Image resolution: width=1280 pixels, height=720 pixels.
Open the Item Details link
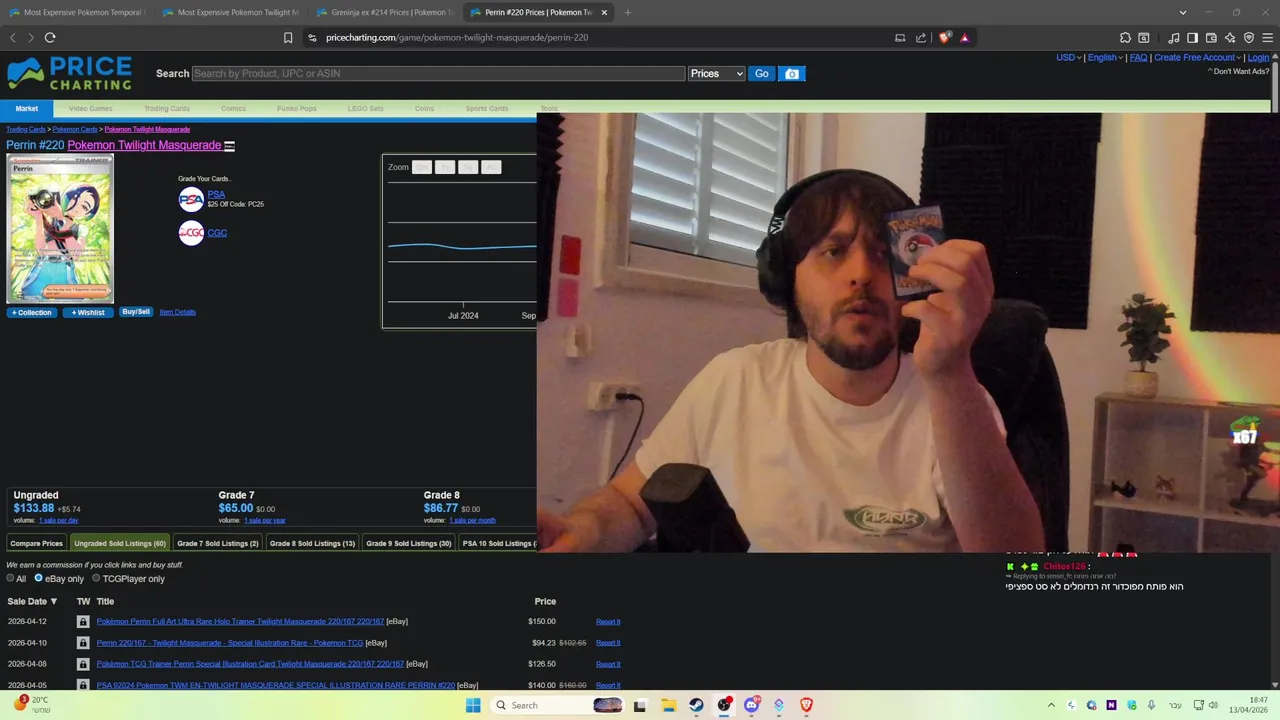coord(177,312)
